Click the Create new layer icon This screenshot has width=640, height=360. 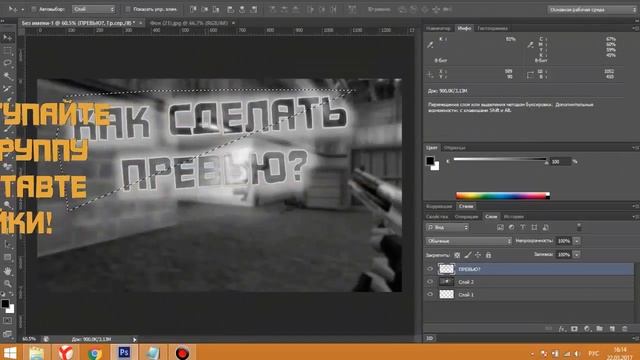612,329
